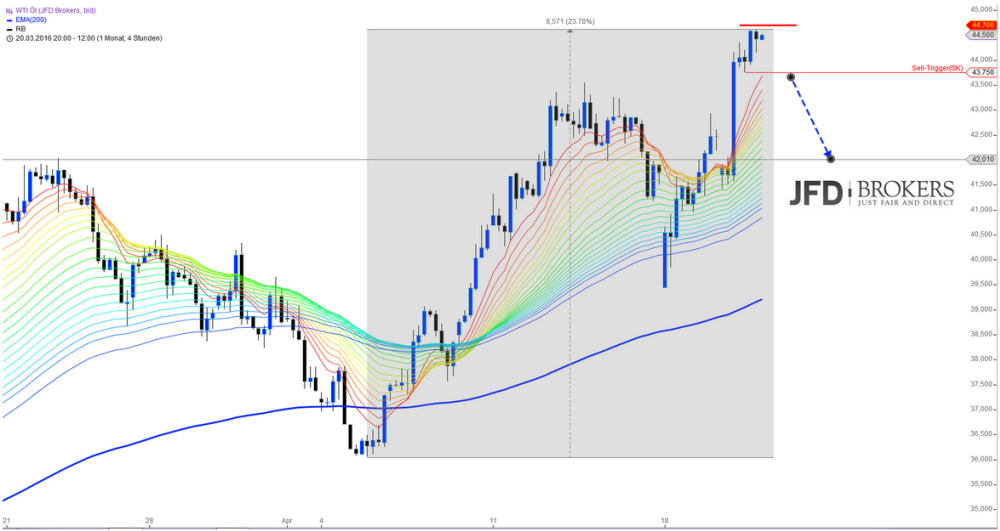Click the Sell-Trigger(SK) line label
Image resolution: width=1000 pixels, height=531 pixels.
[939, 68]
